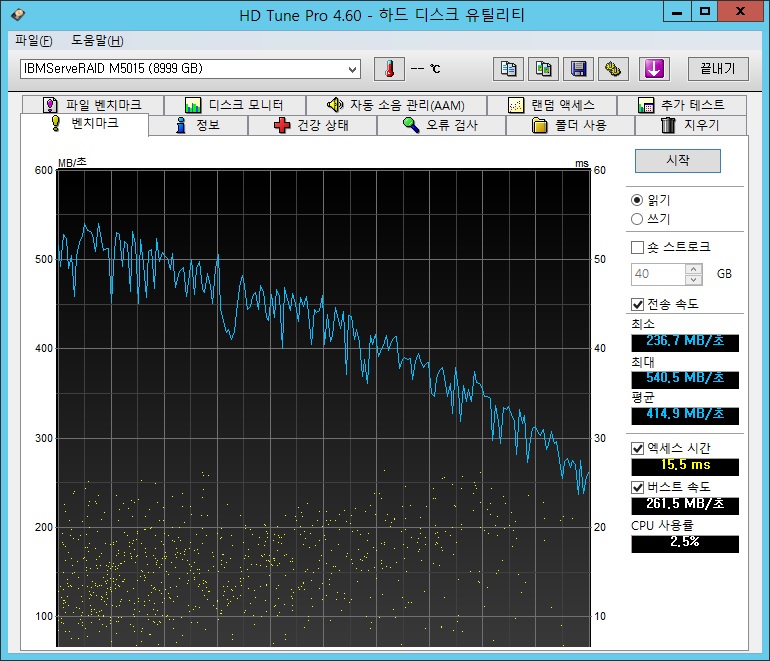
Task: Open the 파일 벤치마크 tab
Action: (93, 105)
